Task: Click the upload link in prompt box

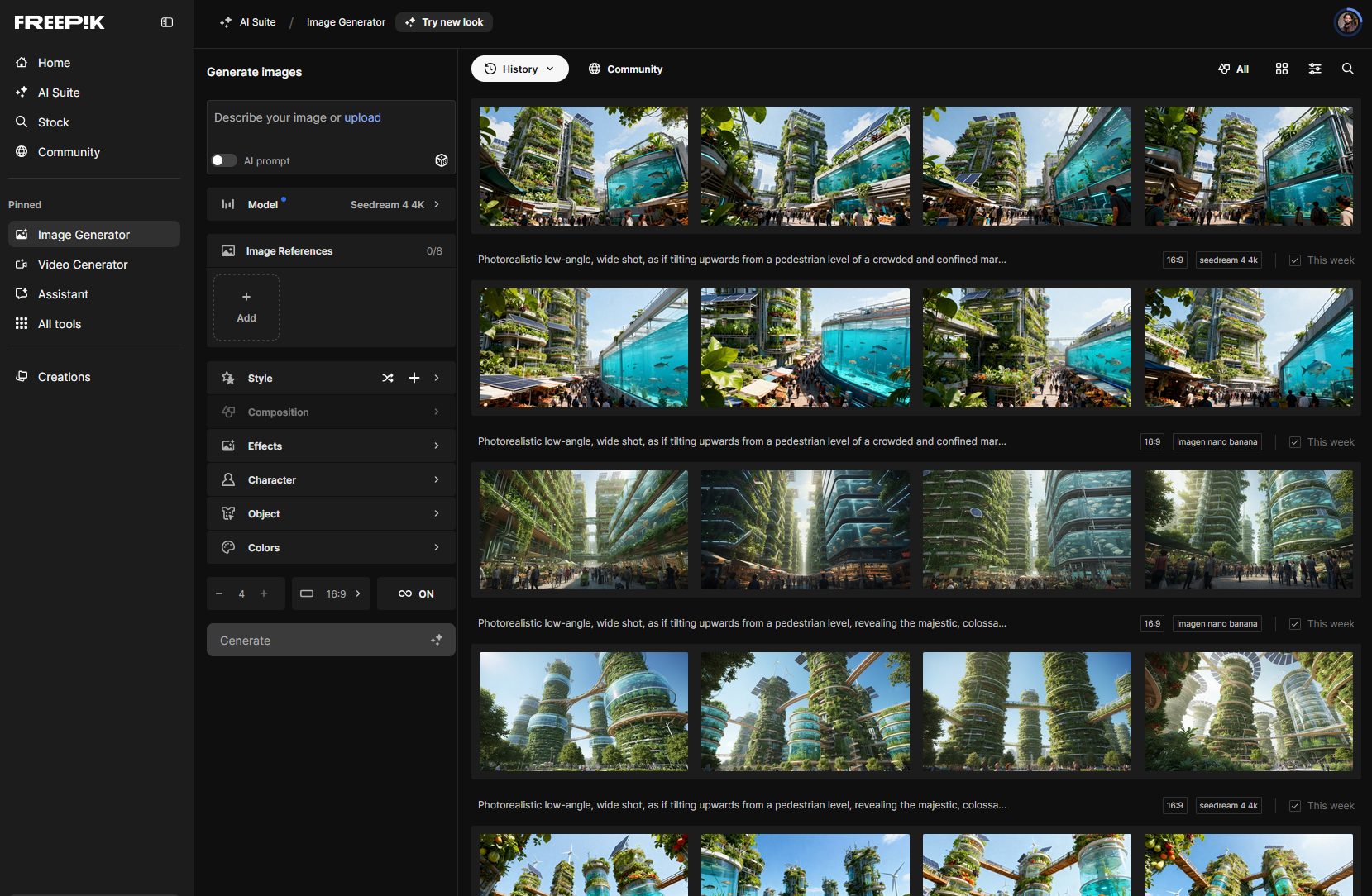Action: point(362,117)
